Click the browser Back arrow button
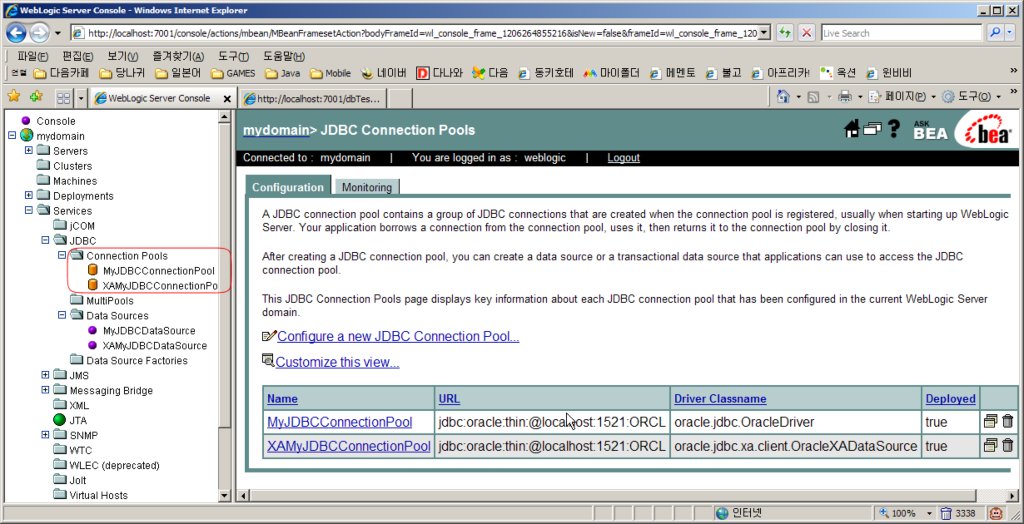 (16, 33)
